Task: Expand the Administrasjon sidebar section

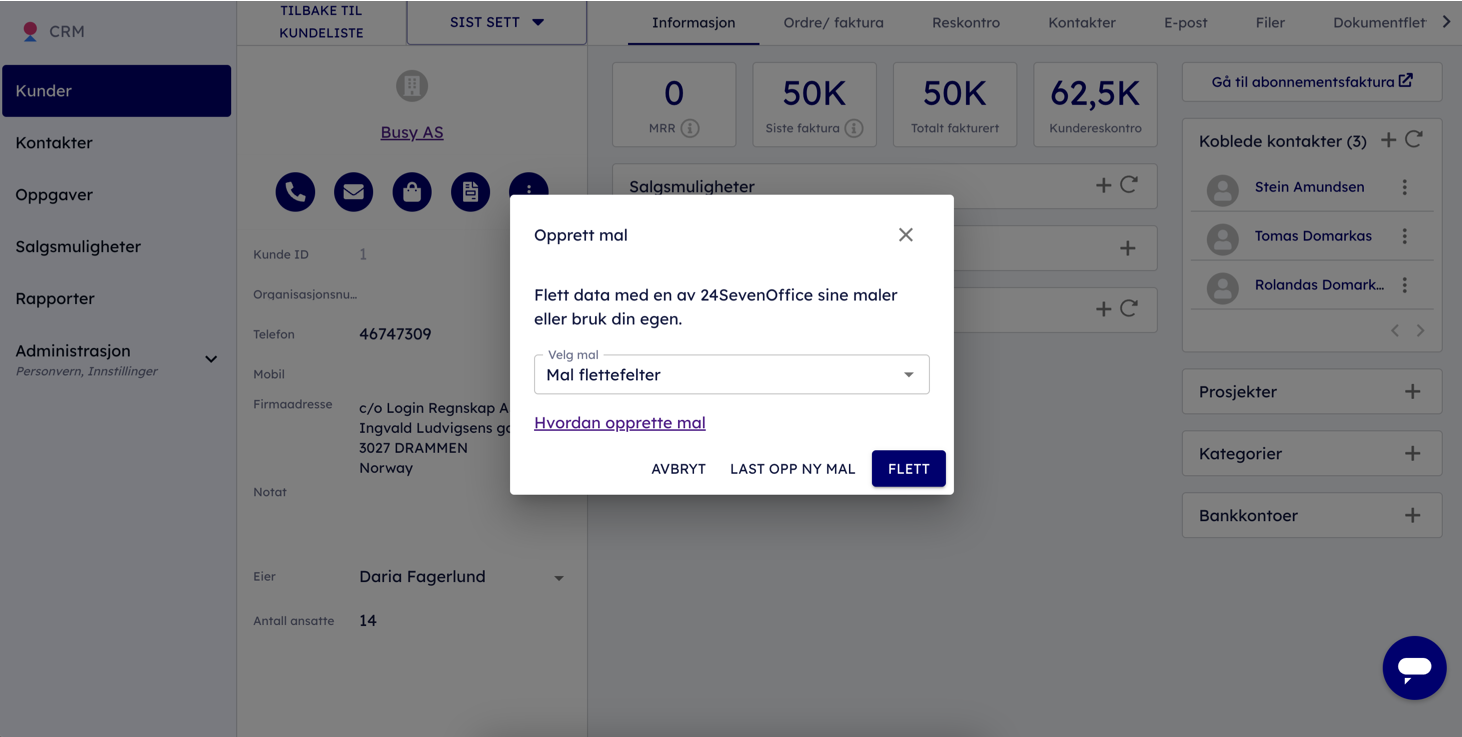Action: [x=211, y=359]
